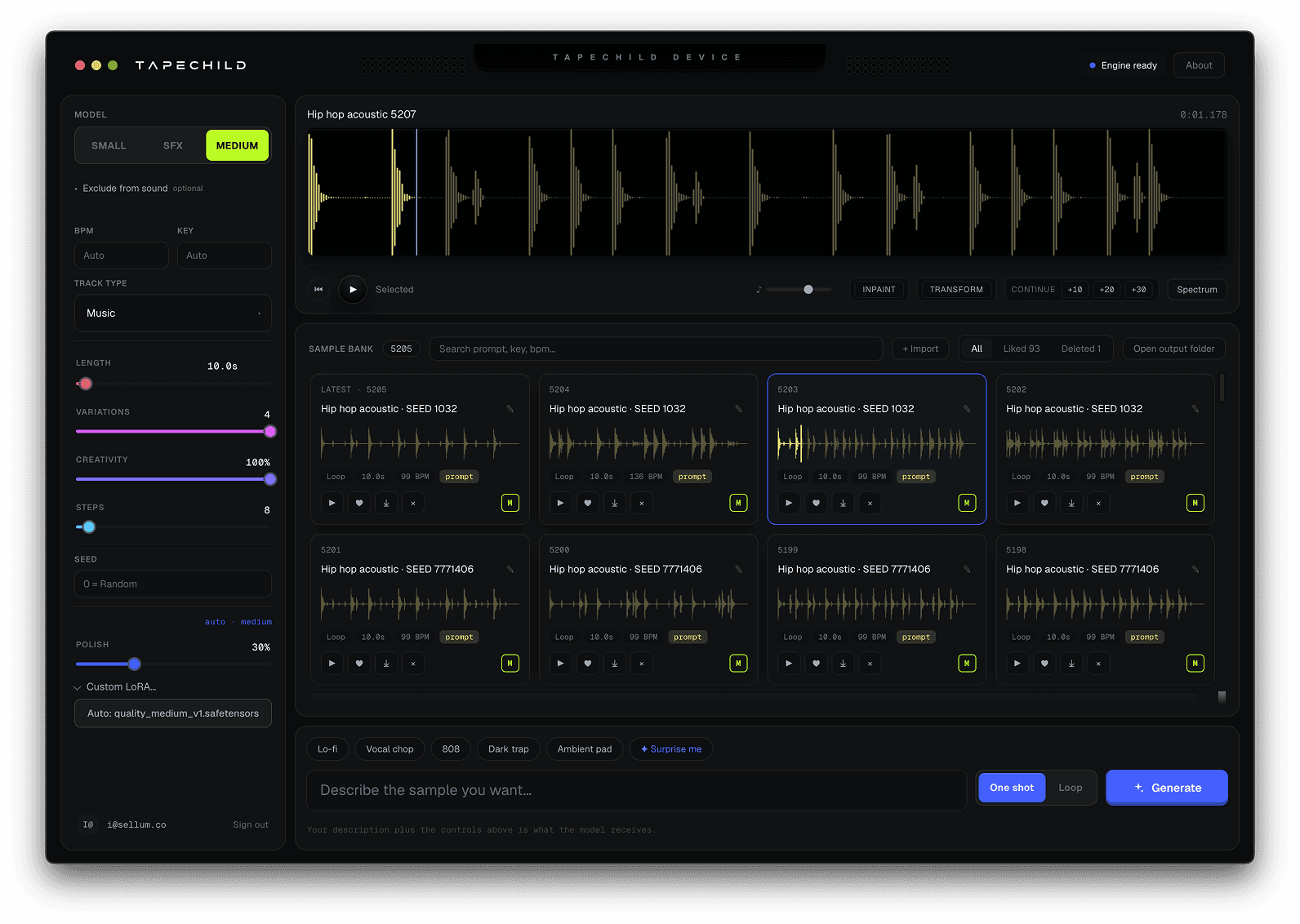This screenshot has width=1300, height=924.
Task: Click the Seed input field
Action: click(173, 584)
